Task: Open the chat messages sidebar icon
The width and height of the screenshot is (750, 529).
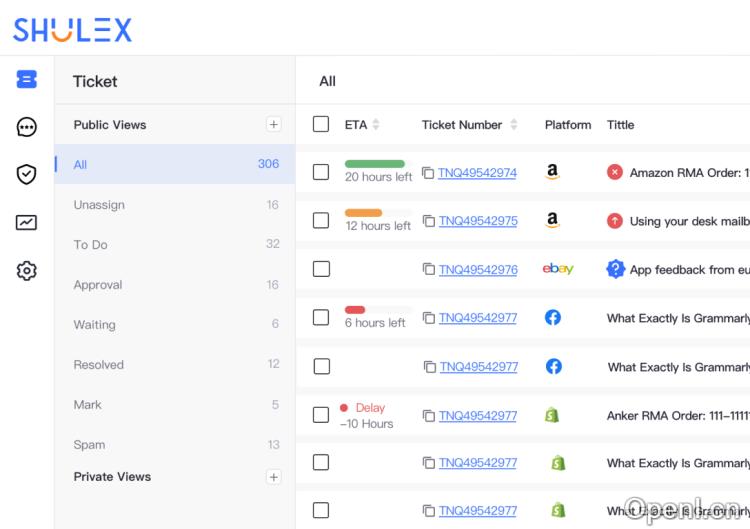Action: click(27, 127)
